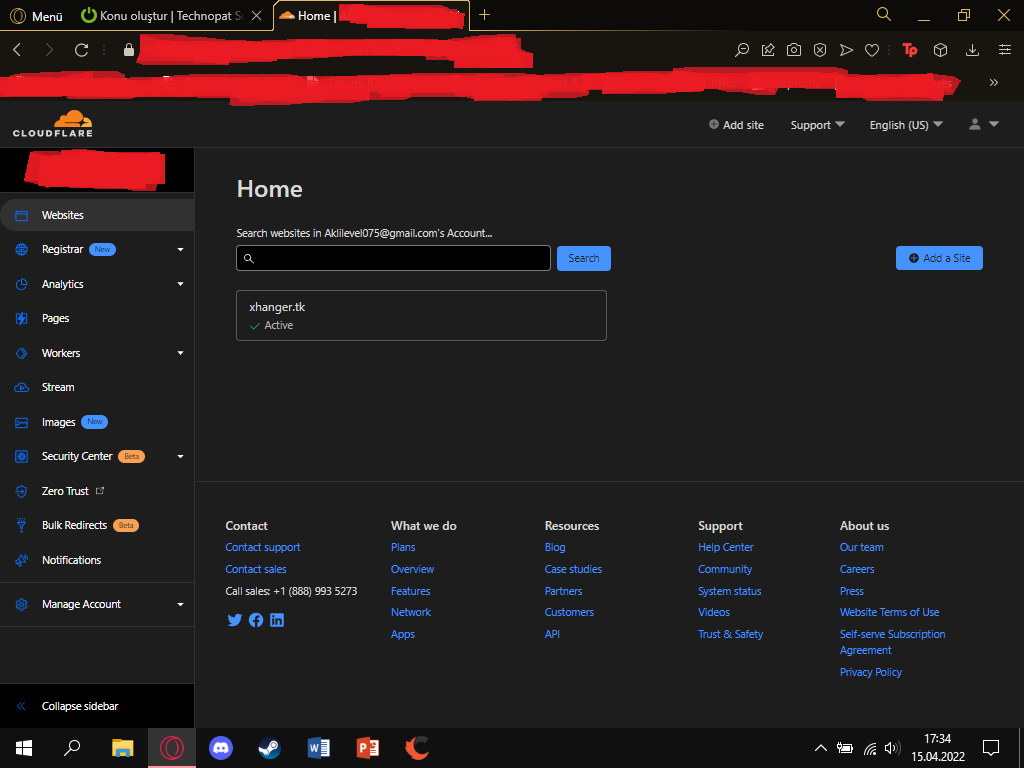Open the Features footer link
The height and width of the screenshot is (768, 1024).
tap(410, 591)
